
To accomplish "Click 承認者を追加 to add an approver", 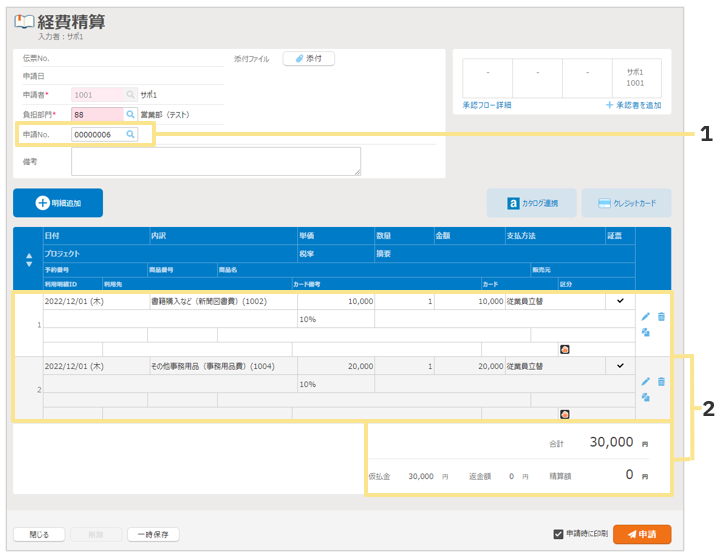I will [x=633, y=105].
